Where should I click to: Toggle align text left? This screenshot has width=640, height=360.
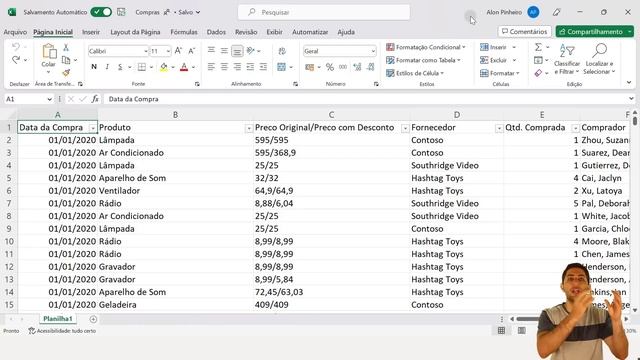tap(211, 67)
